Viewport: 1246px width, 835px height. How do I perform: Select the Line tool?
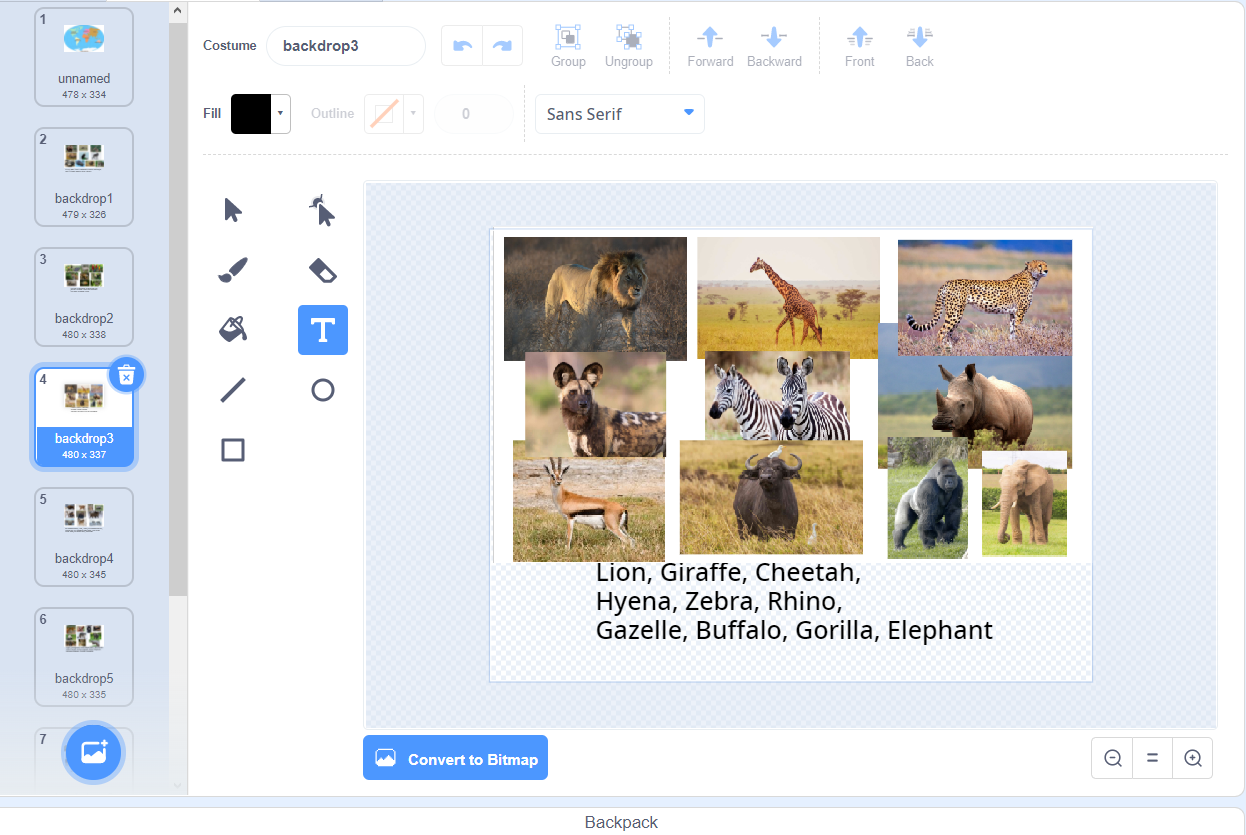(x=233, y=390)
